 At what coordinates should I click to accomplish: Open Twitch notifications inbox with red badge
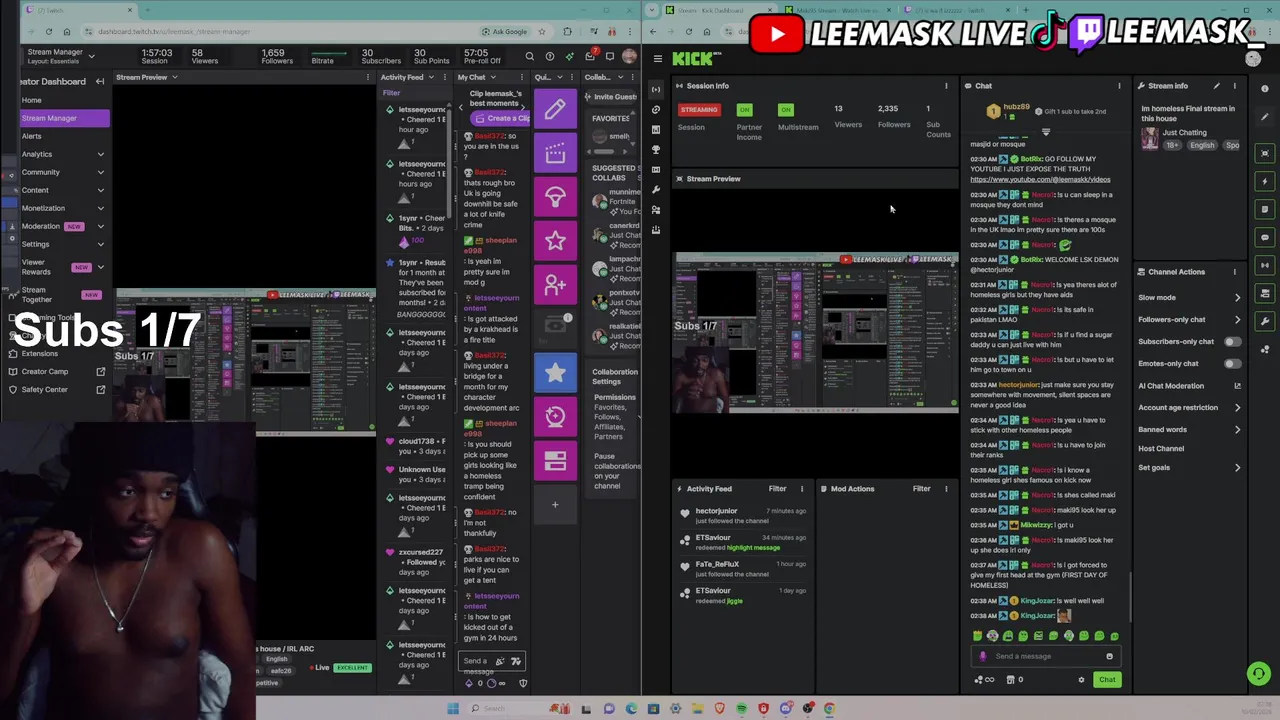590,56
